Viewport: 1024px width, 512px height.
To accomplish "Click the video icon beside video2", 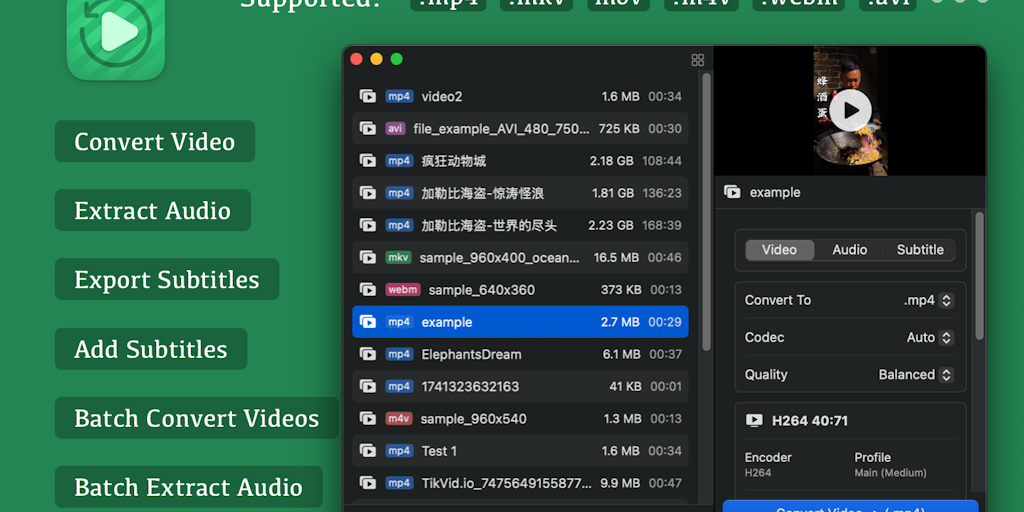I will pyautogui.click(x=367, y=97).
